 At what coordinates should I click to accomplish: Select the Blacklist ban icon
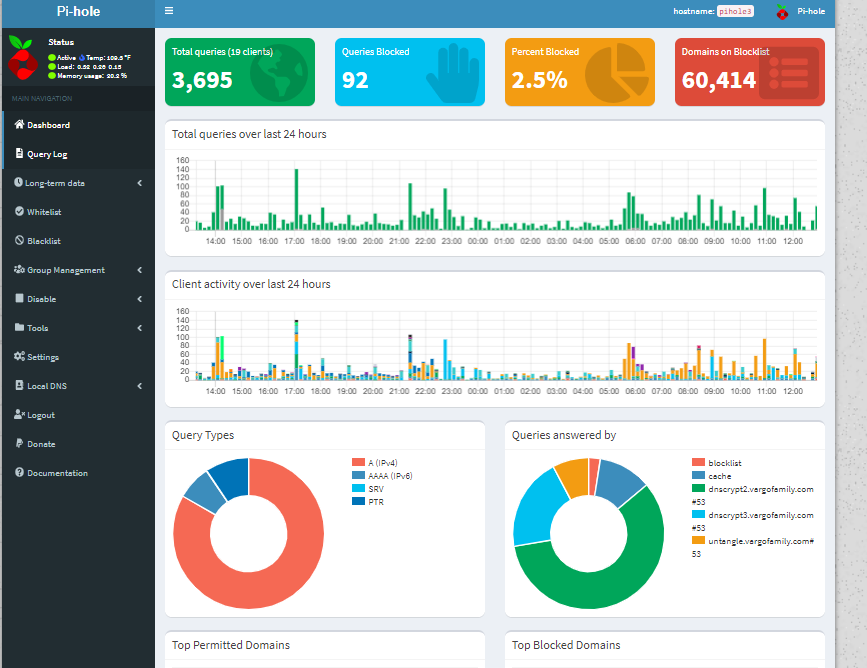point(19,241)
